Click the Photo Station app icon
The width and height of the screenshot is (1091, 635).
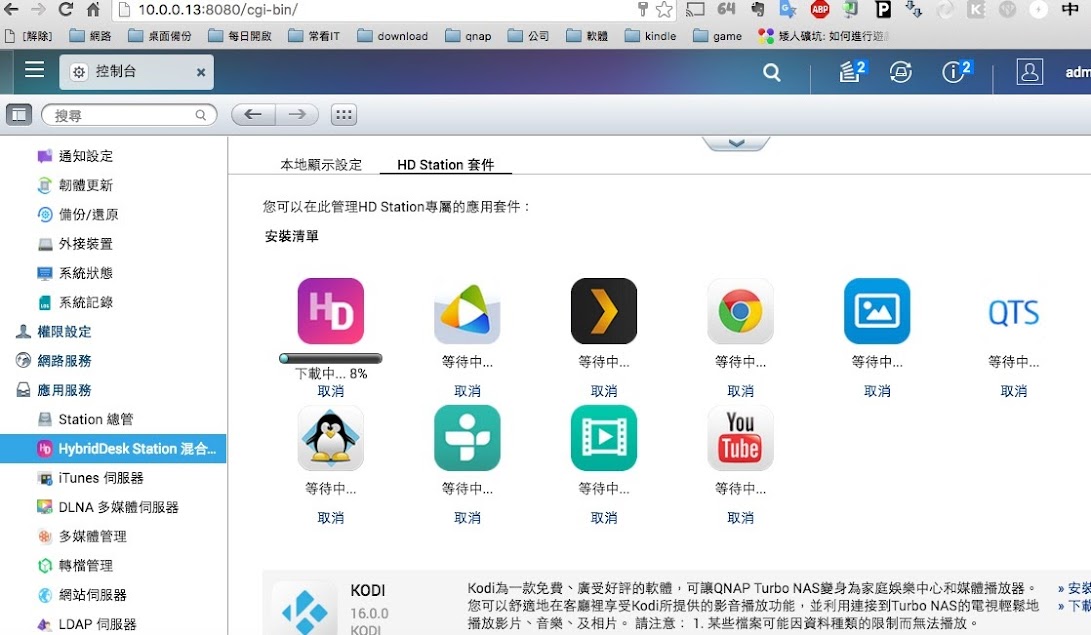[x=877, y=311]
